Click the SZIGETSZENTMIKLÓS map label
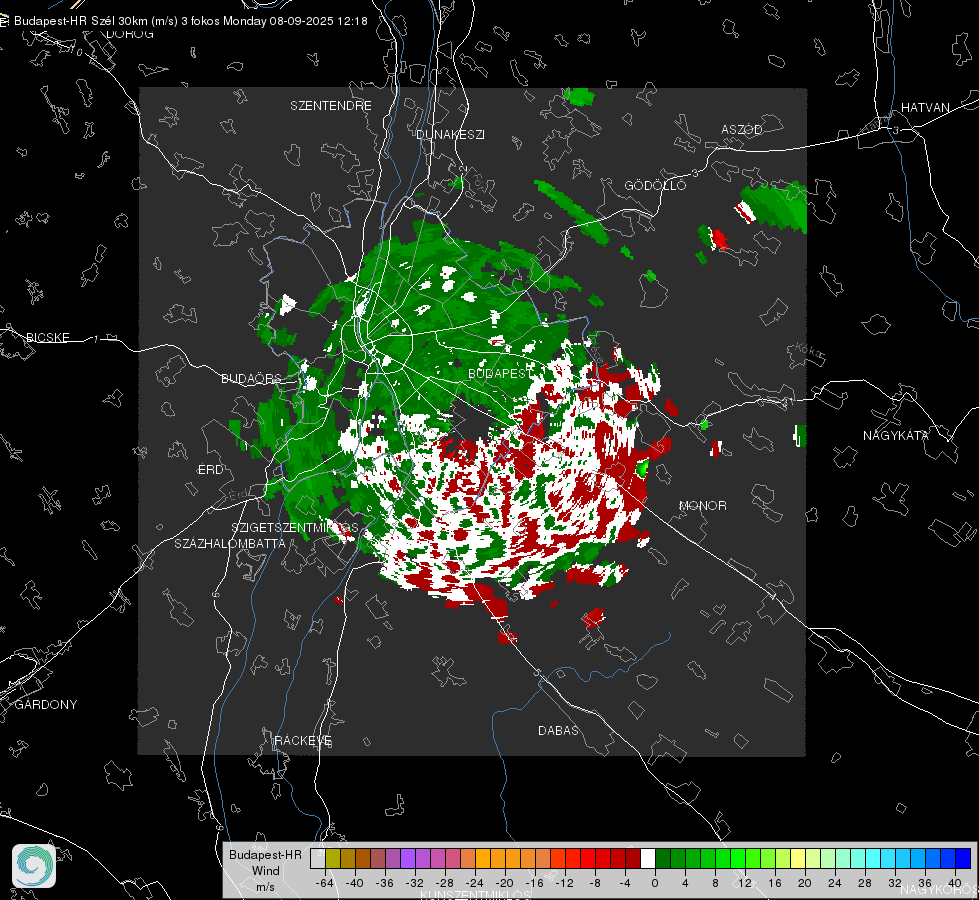Image resolution: width=979 pixels, height=900 pixels. (295, 527)
